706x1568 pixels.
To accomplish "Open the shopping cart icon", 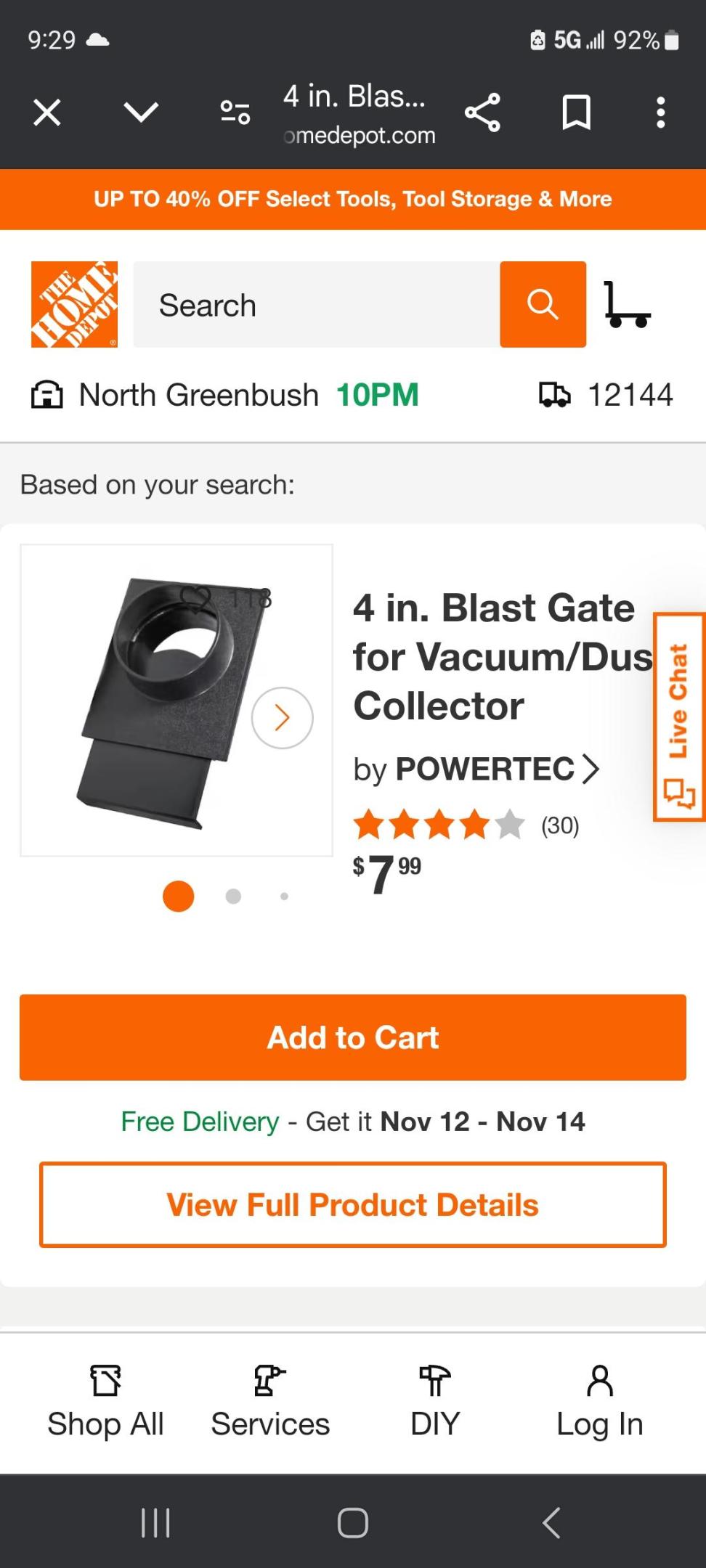I will coord(627,305).
